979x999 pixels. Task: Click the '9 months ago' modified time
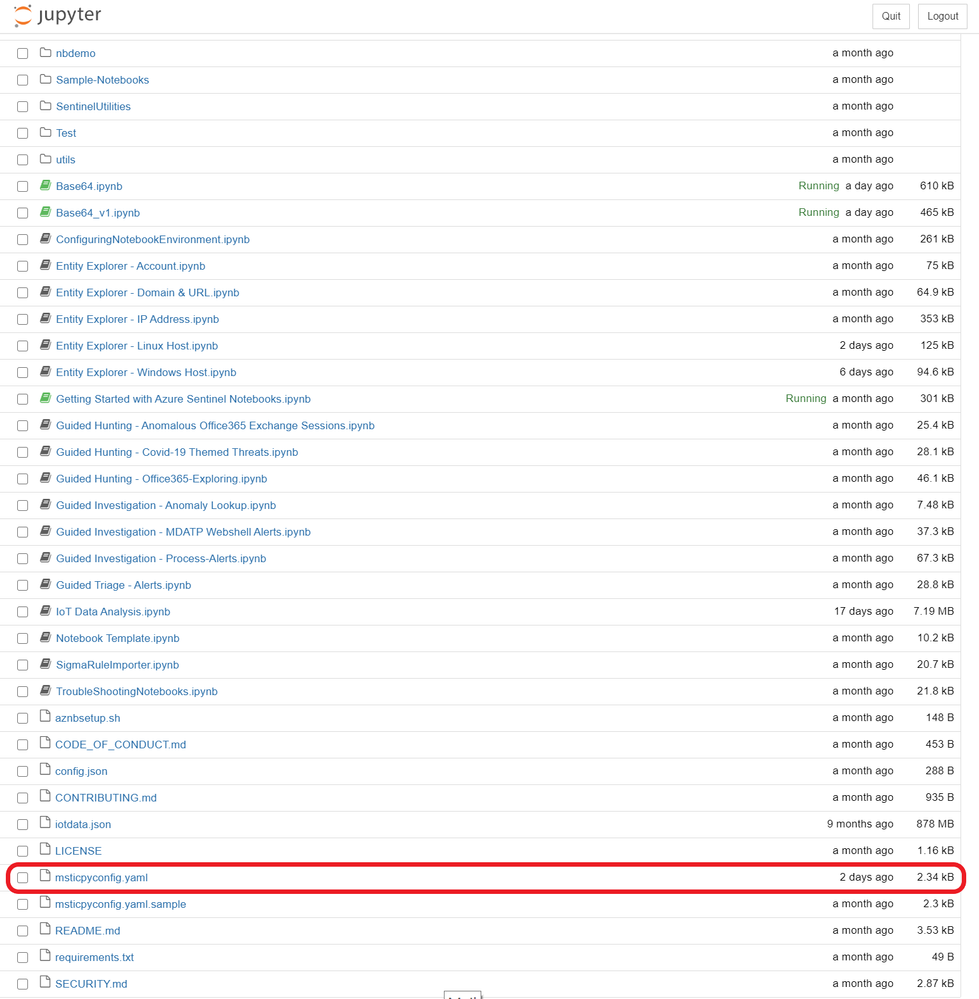(x=860, y=824)
